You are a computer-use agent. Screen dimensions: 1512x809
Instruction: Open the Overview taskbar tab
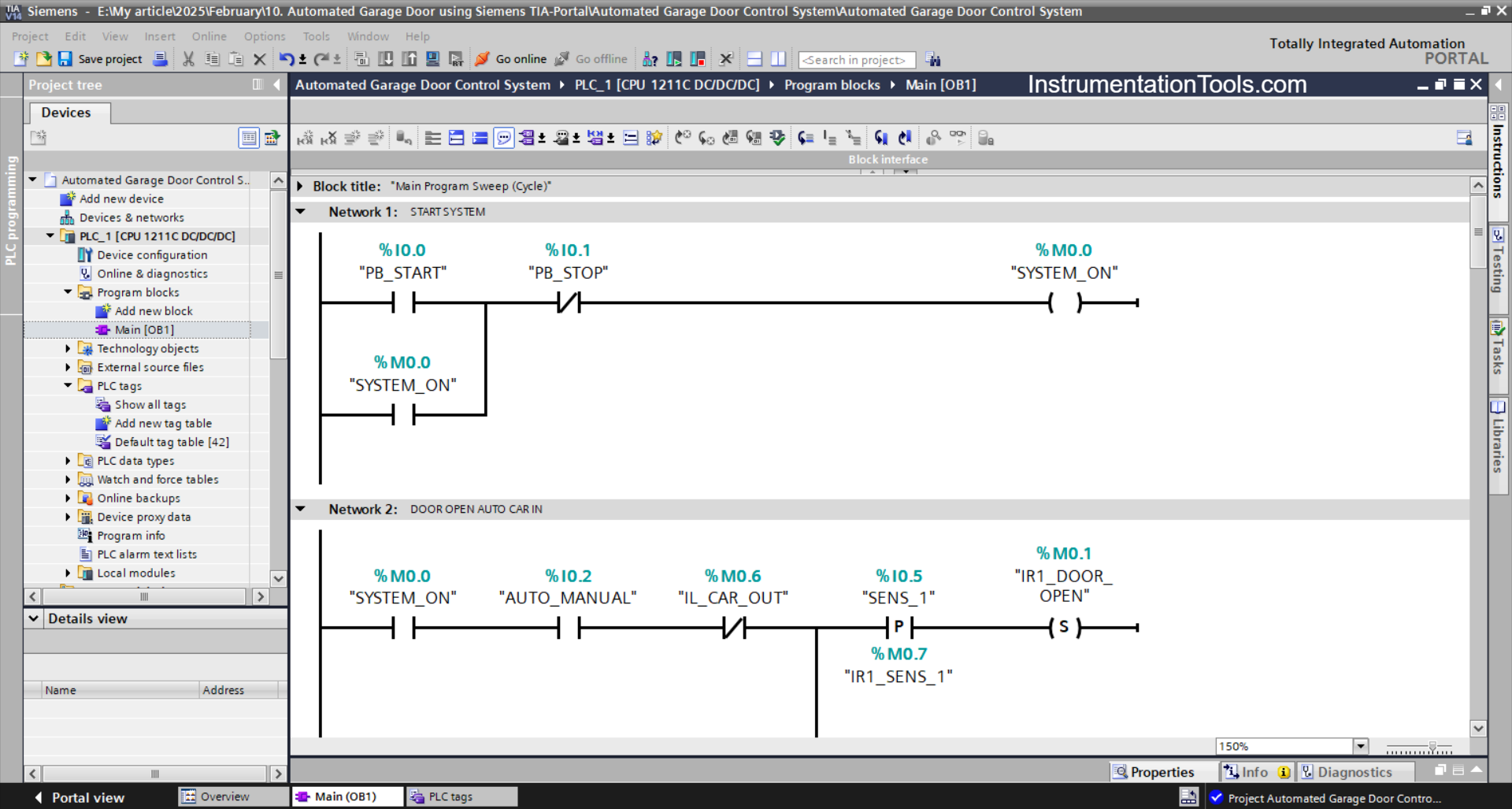234,796
